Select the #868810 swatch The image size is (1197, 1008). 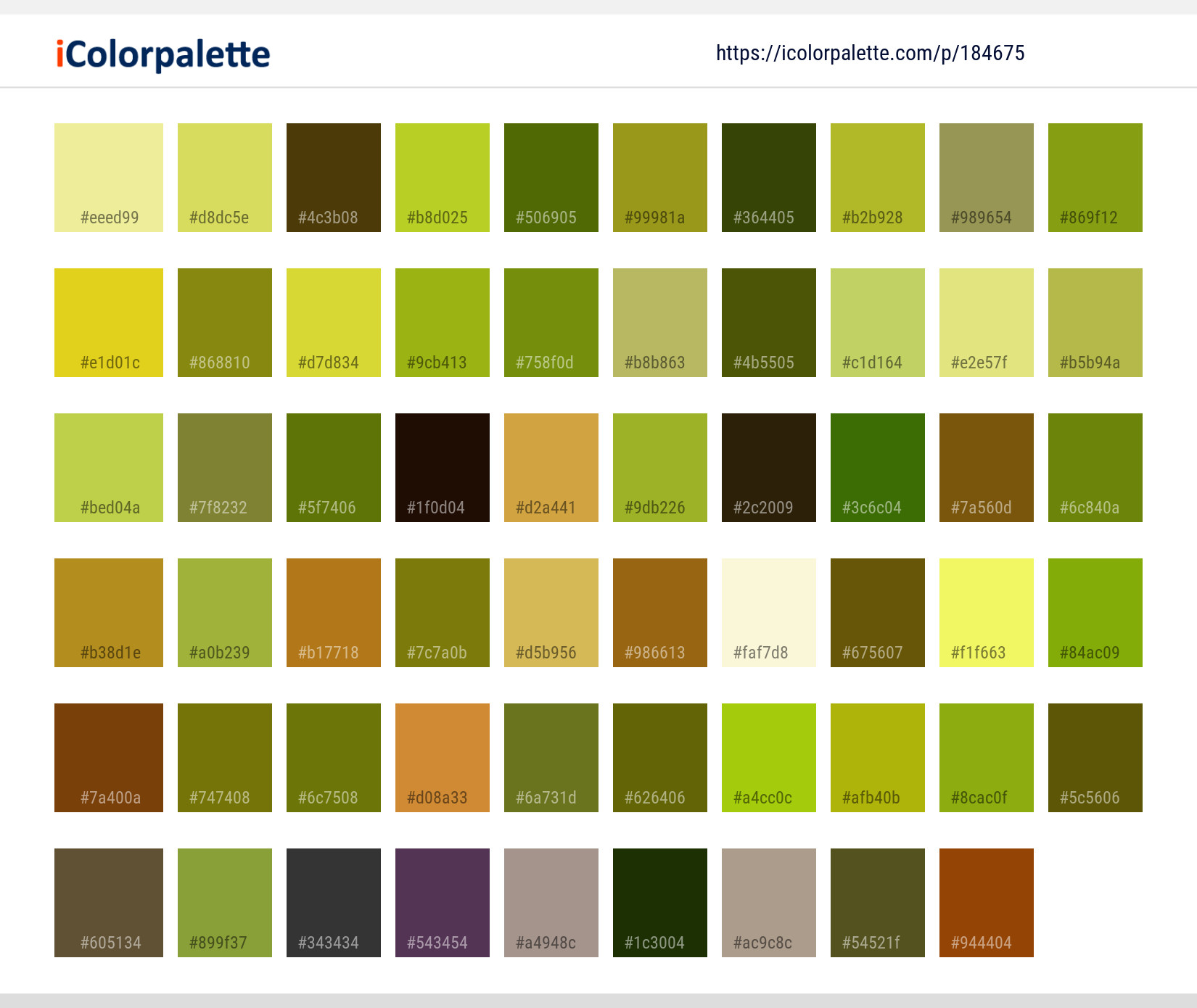tap(225, 323)
